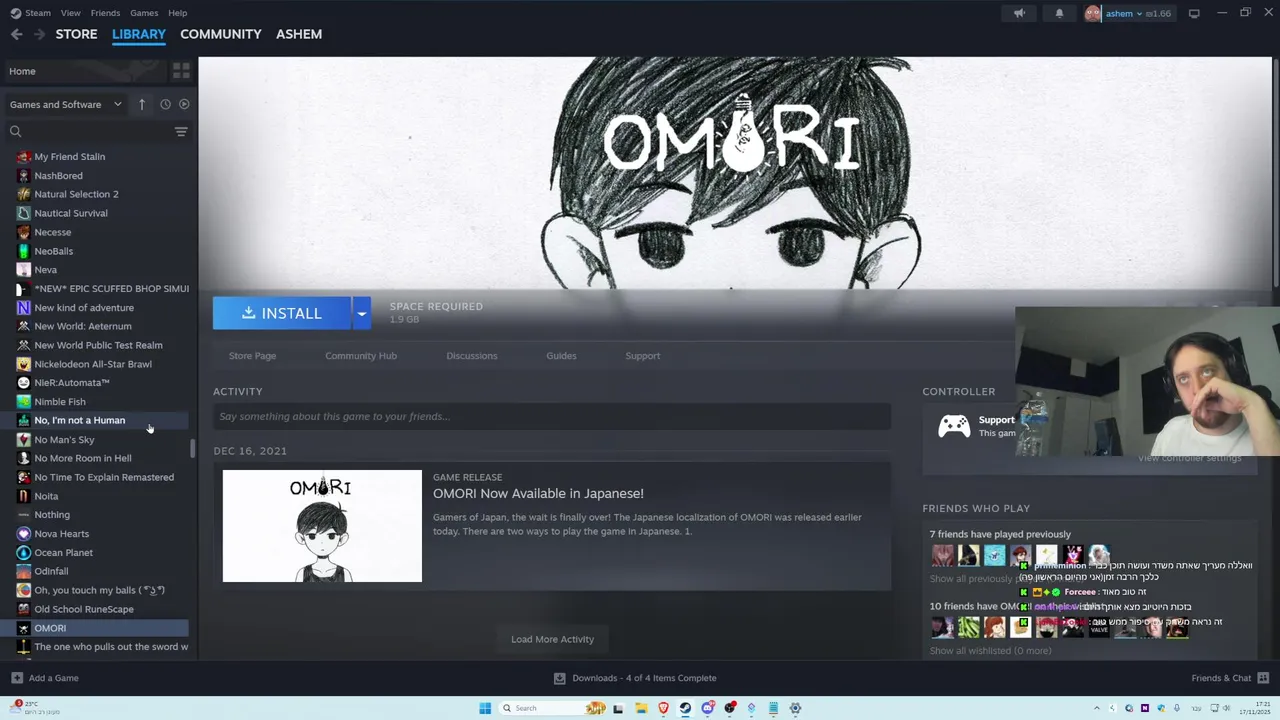Switch to the COMMUNITY tab
Image resolution: width=1280 pixels, height=720 pixels.
pos(221,34)
